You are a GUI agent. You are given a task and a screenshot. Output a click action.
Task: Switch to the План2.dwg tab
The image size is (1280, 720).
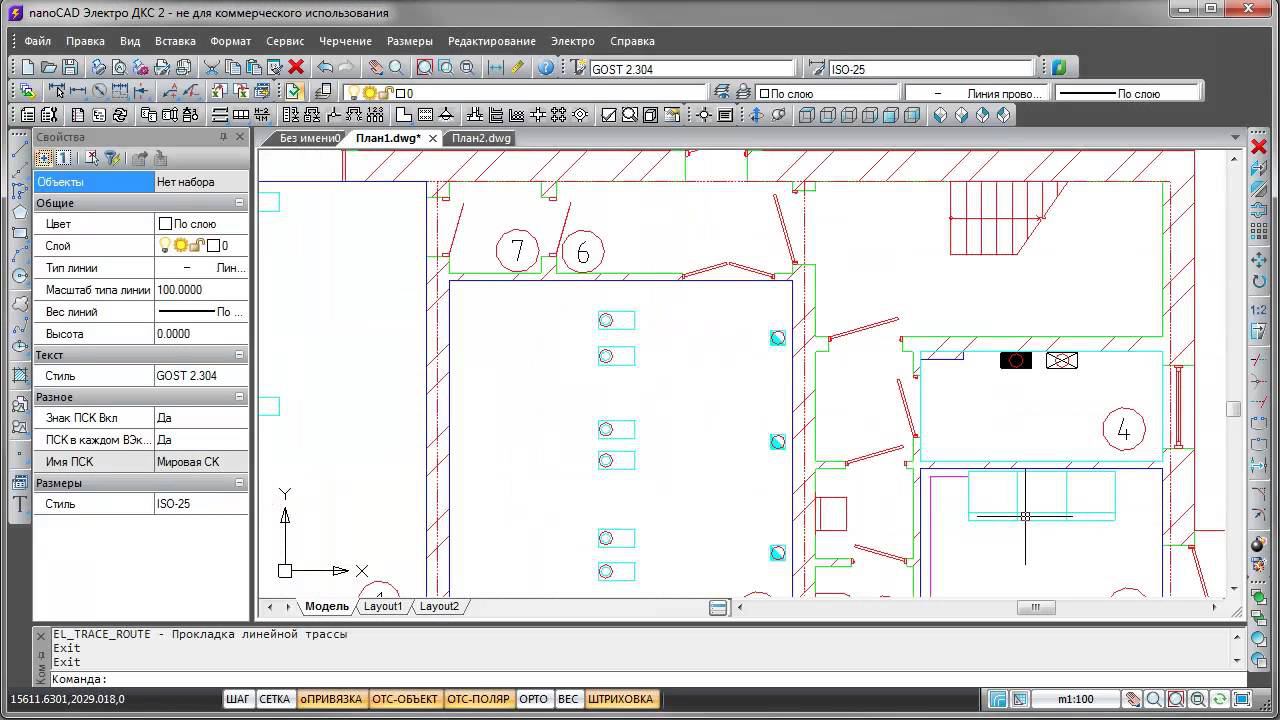481,138
